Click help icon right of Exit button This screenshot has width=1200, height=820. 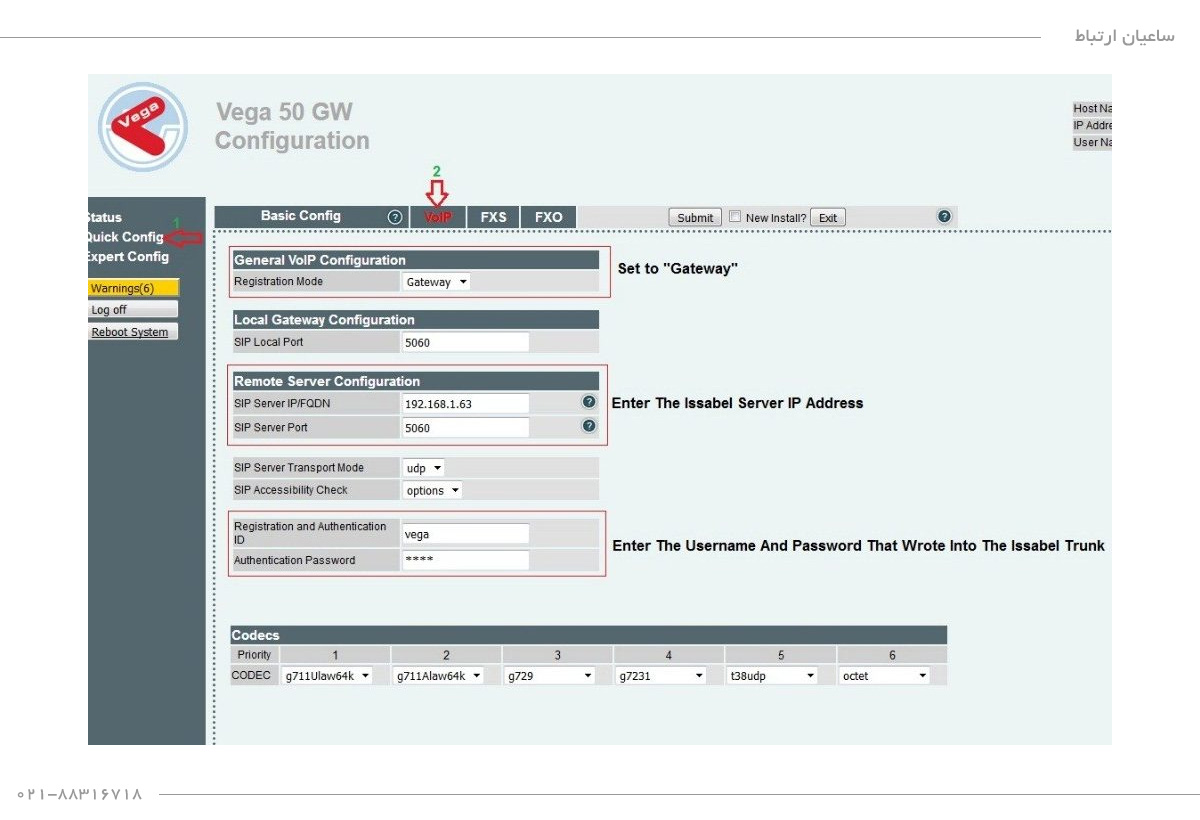(x=943, y=216)
